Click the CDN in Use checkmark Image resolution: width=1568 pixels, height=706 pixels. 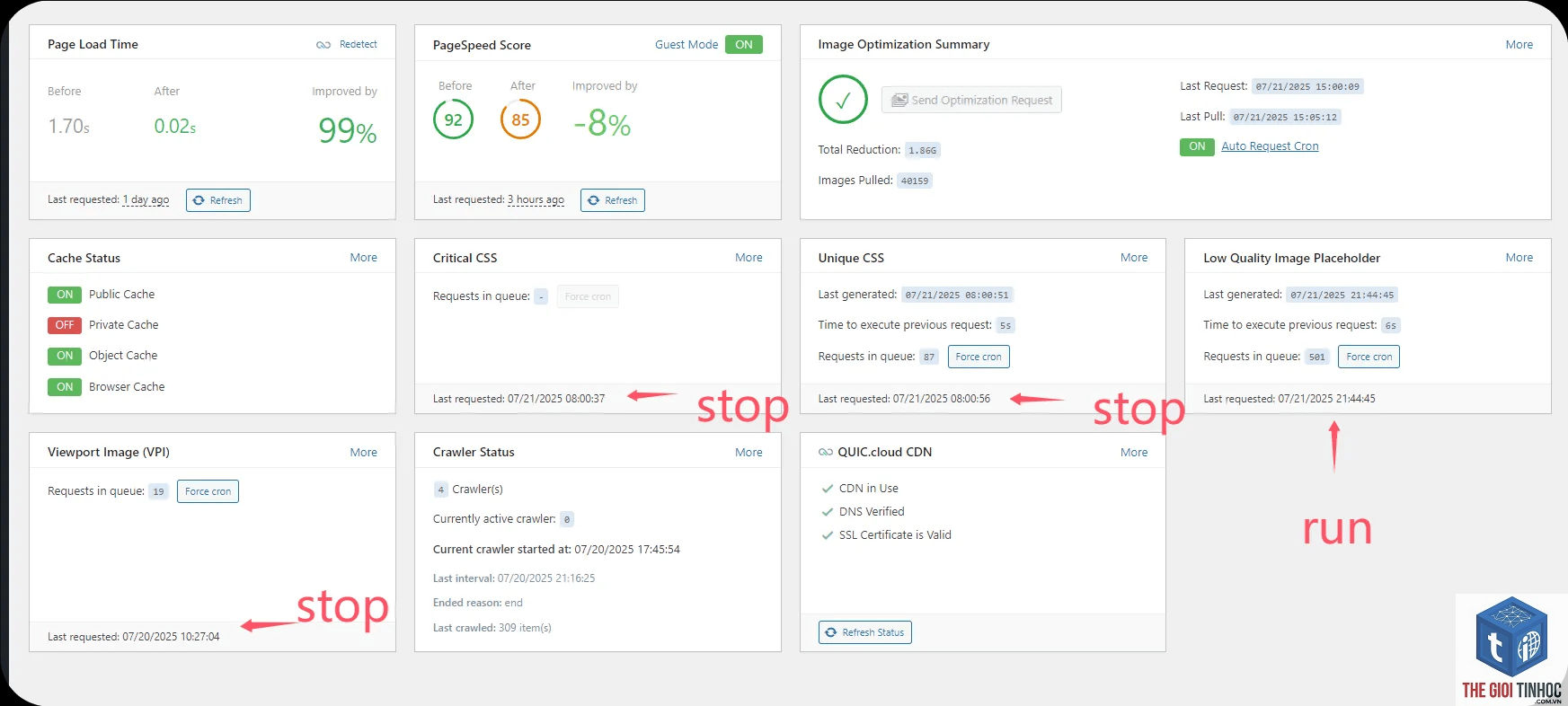[828, 489]
